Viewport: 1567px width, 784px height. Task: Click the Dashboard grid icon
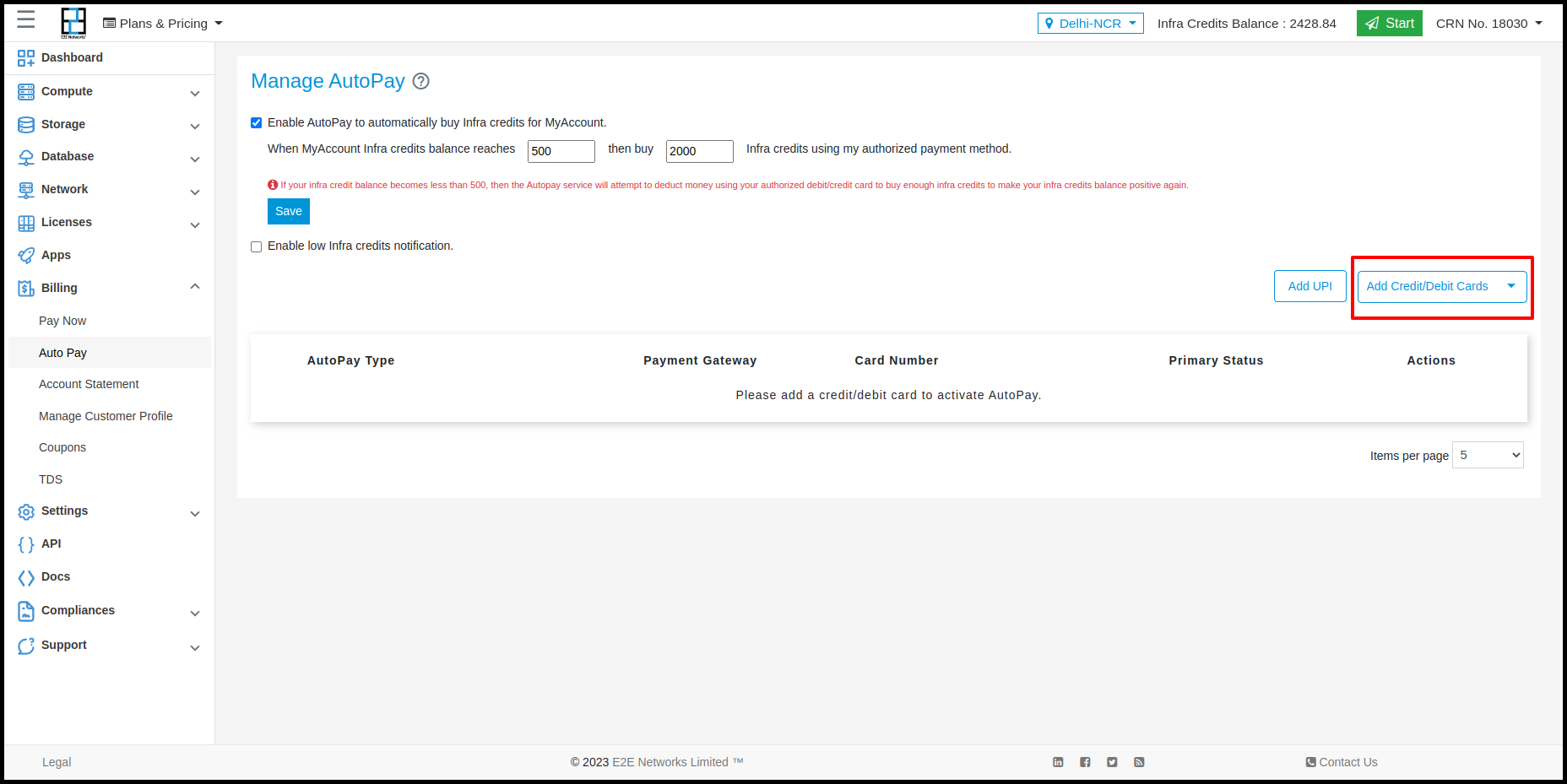click(x=26, y=58)
